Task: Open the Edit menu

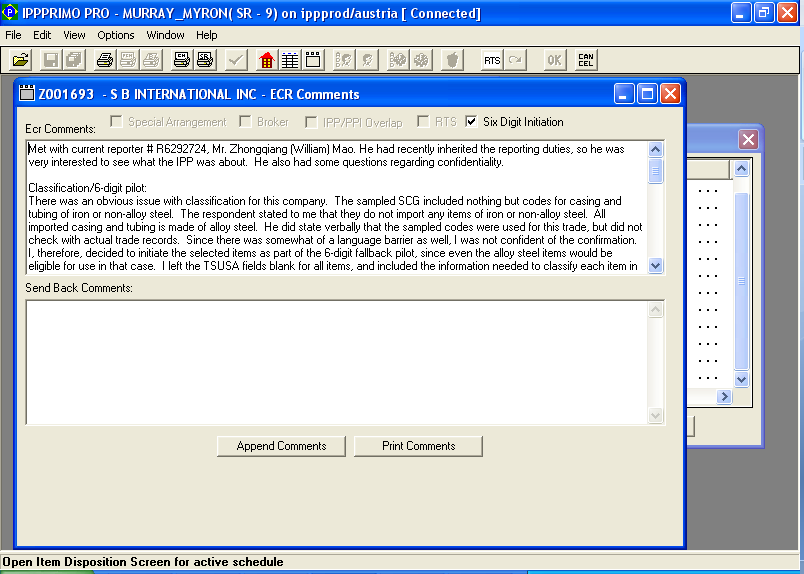Action: point(42,35)
